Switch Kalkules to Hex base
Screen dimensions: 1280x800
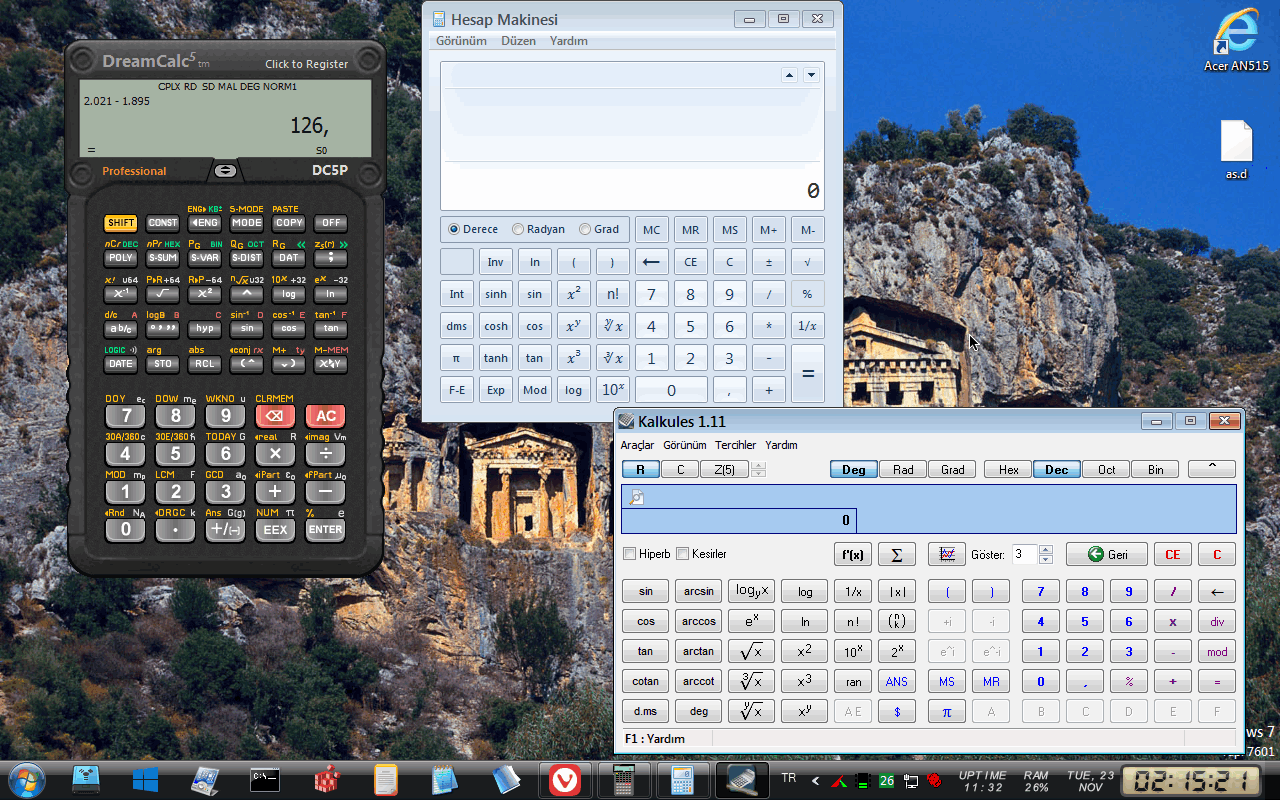click(1008, 469)
